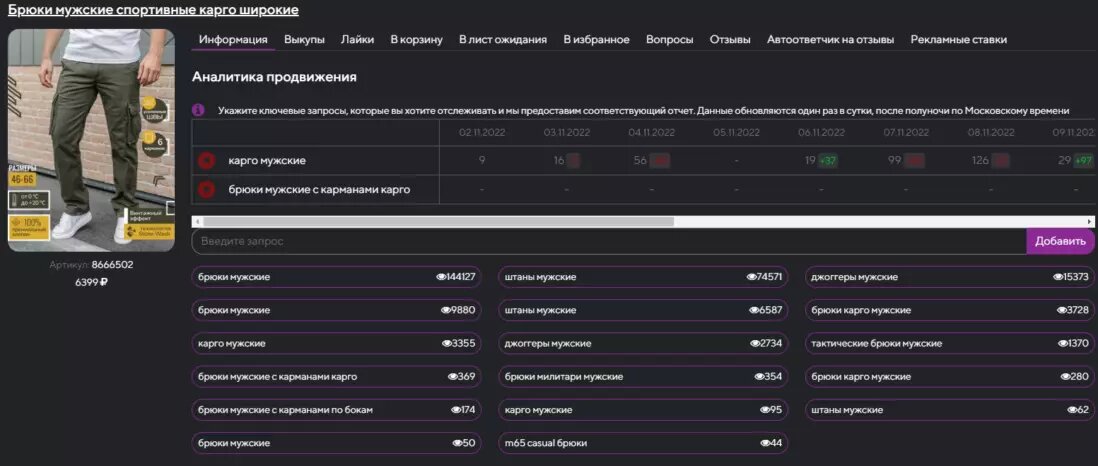The image size is (1098, 466).
Task: Click the 05.11.2022 column header
Action: coord(736,132)
